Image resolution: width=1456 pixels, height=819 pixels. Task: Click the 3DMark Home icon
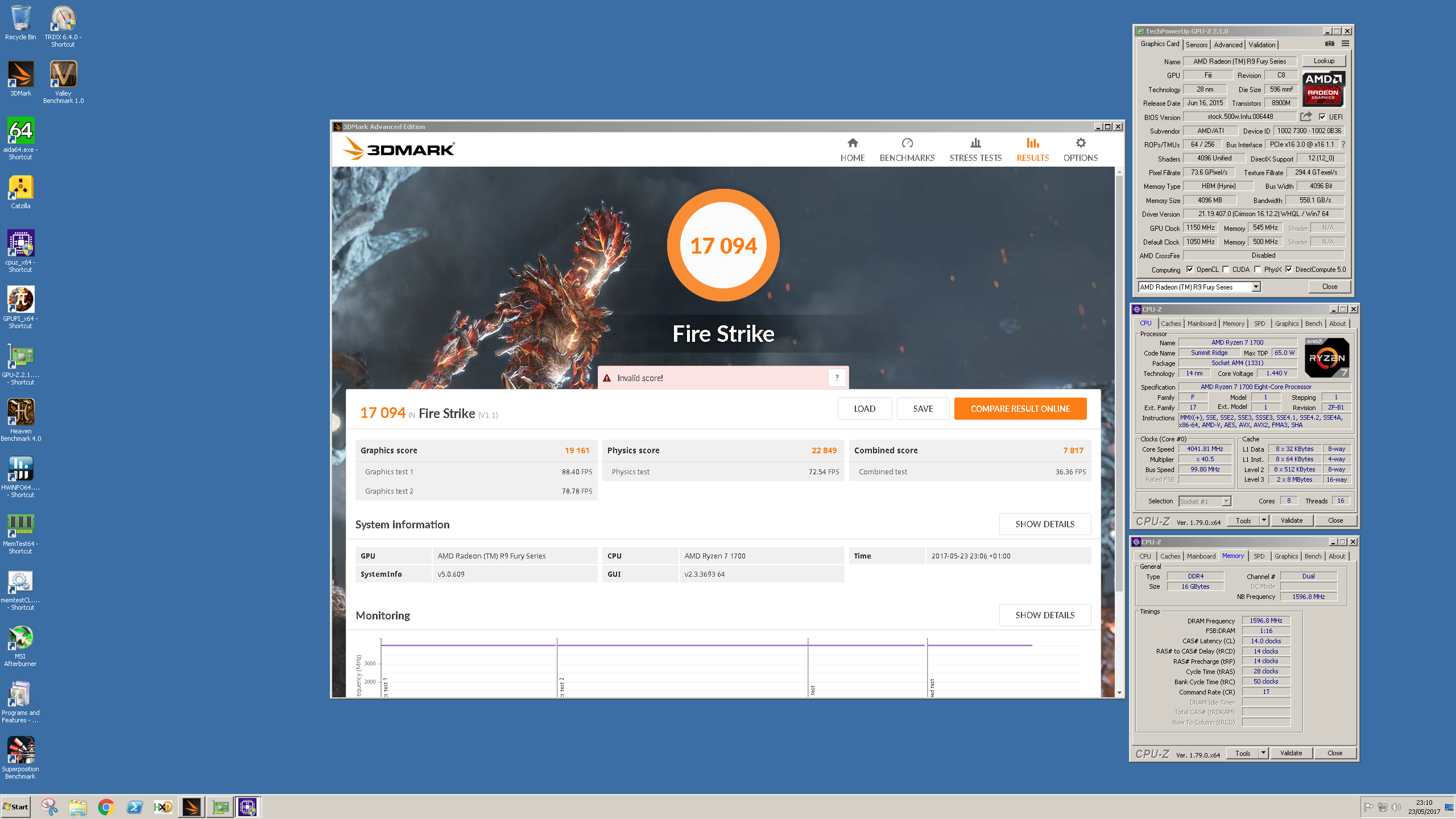(852, 149)
